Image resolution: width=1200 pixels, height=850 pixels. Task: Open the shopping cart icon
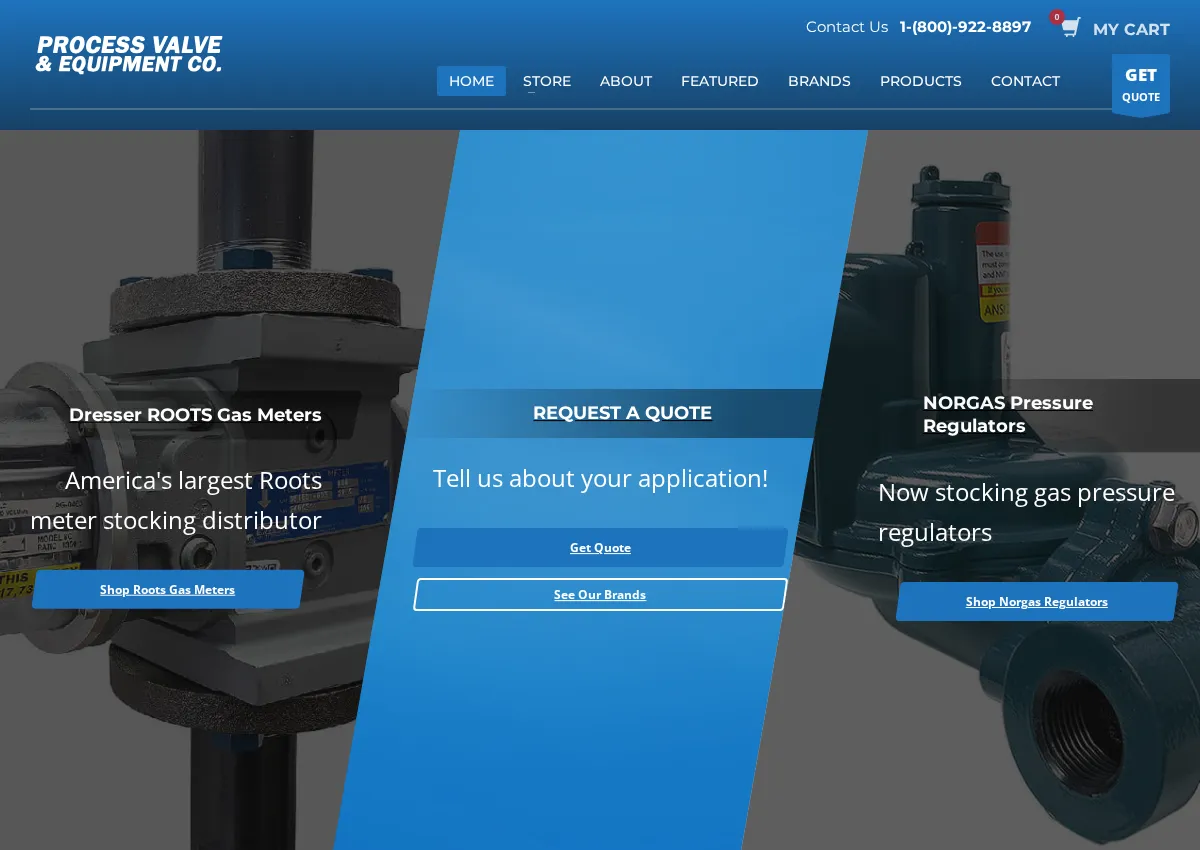click(x=1070, y=28)
